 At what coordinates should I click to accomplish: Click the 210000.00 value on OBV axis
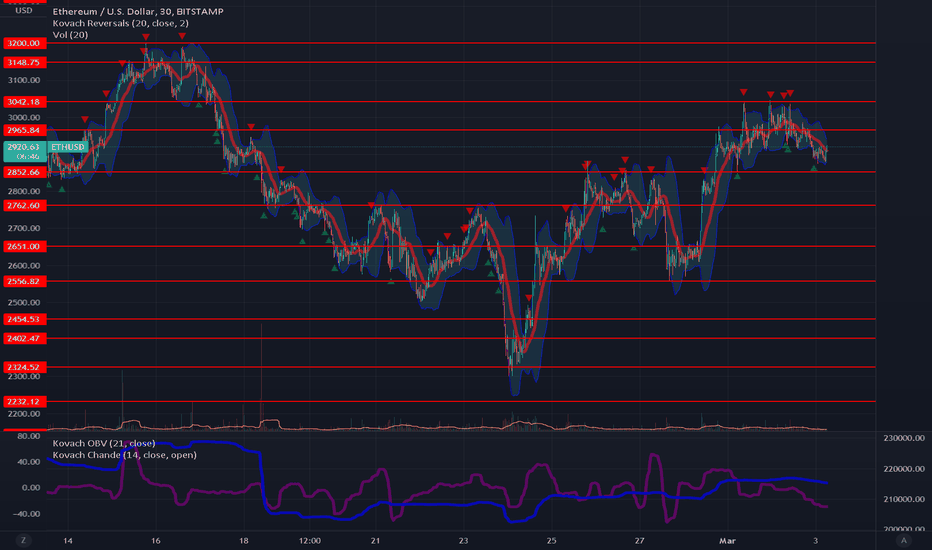click(x=903, y=499)
